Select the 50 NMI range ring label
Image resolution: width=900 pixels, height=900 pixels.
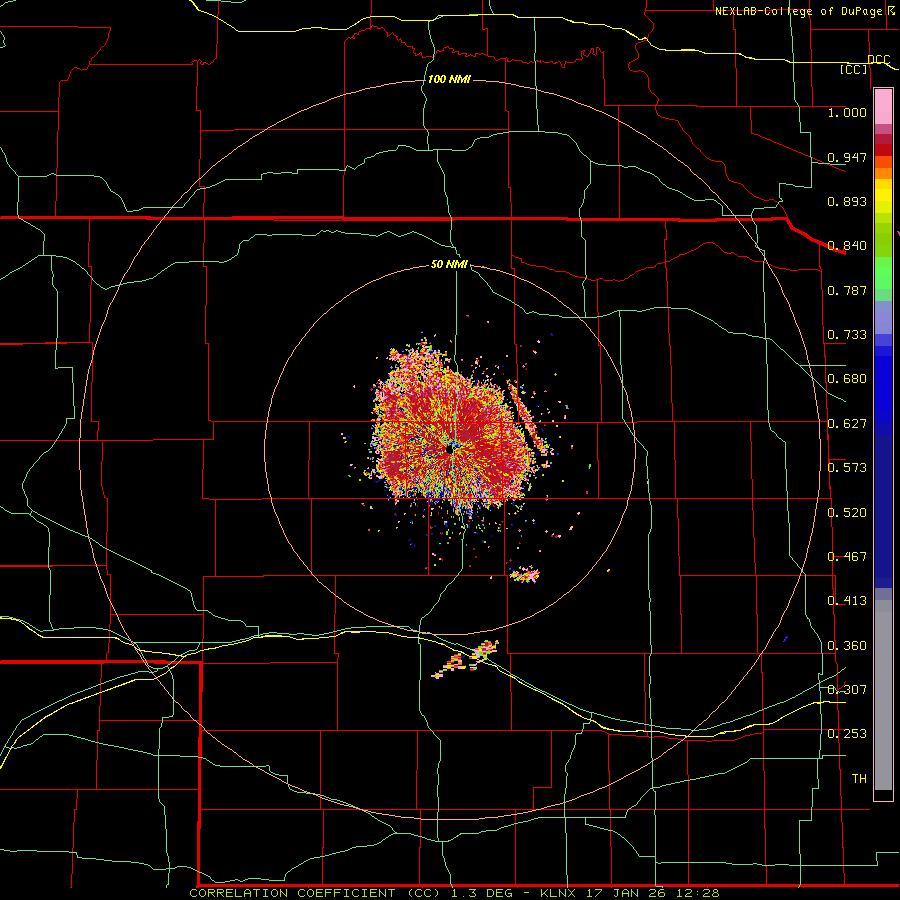tap(449, 265)
